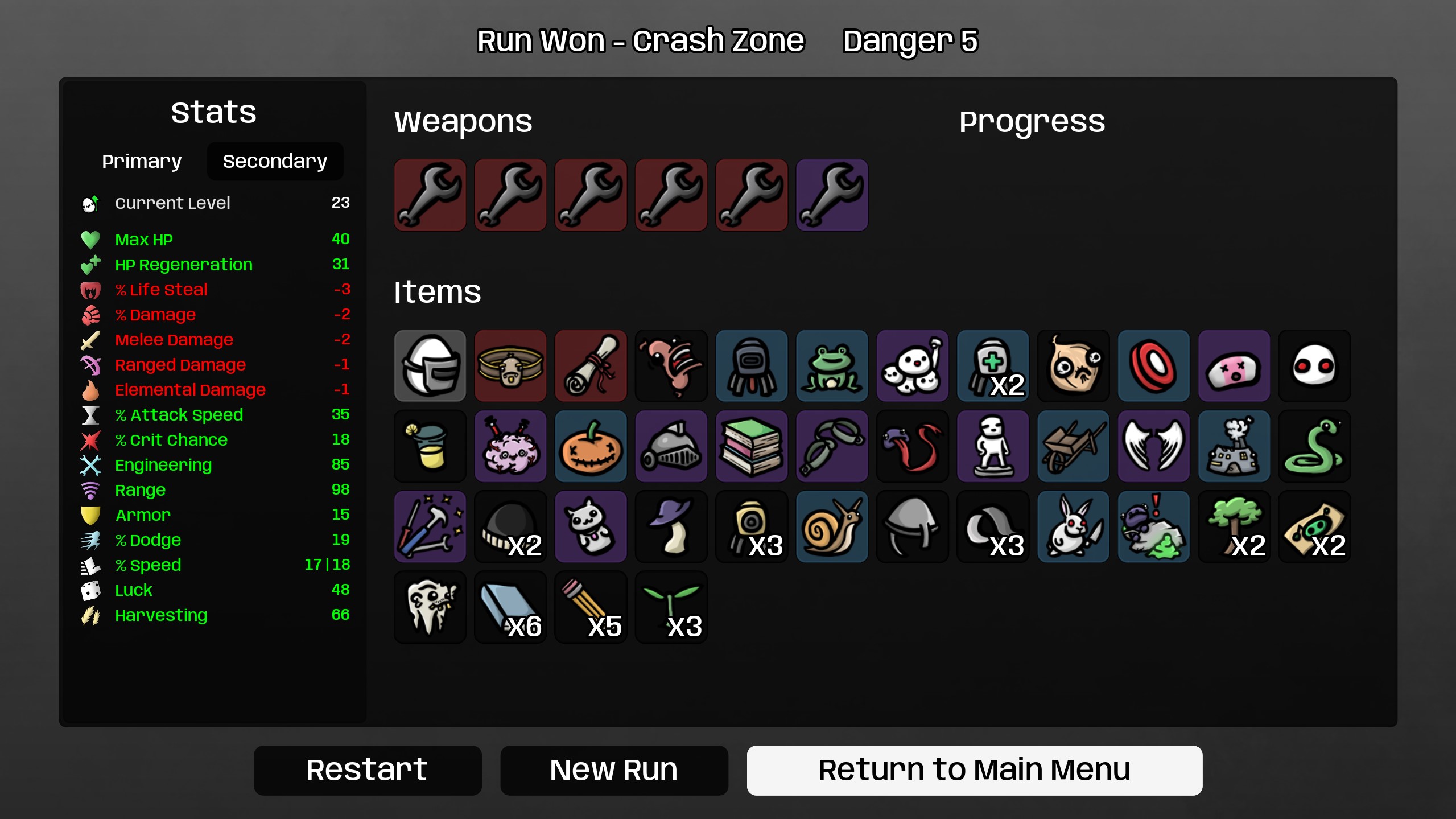The height and width of the screenshot is (819, 1456).
Task: Click the tree item stacked x2
Action: [1234, 527]
